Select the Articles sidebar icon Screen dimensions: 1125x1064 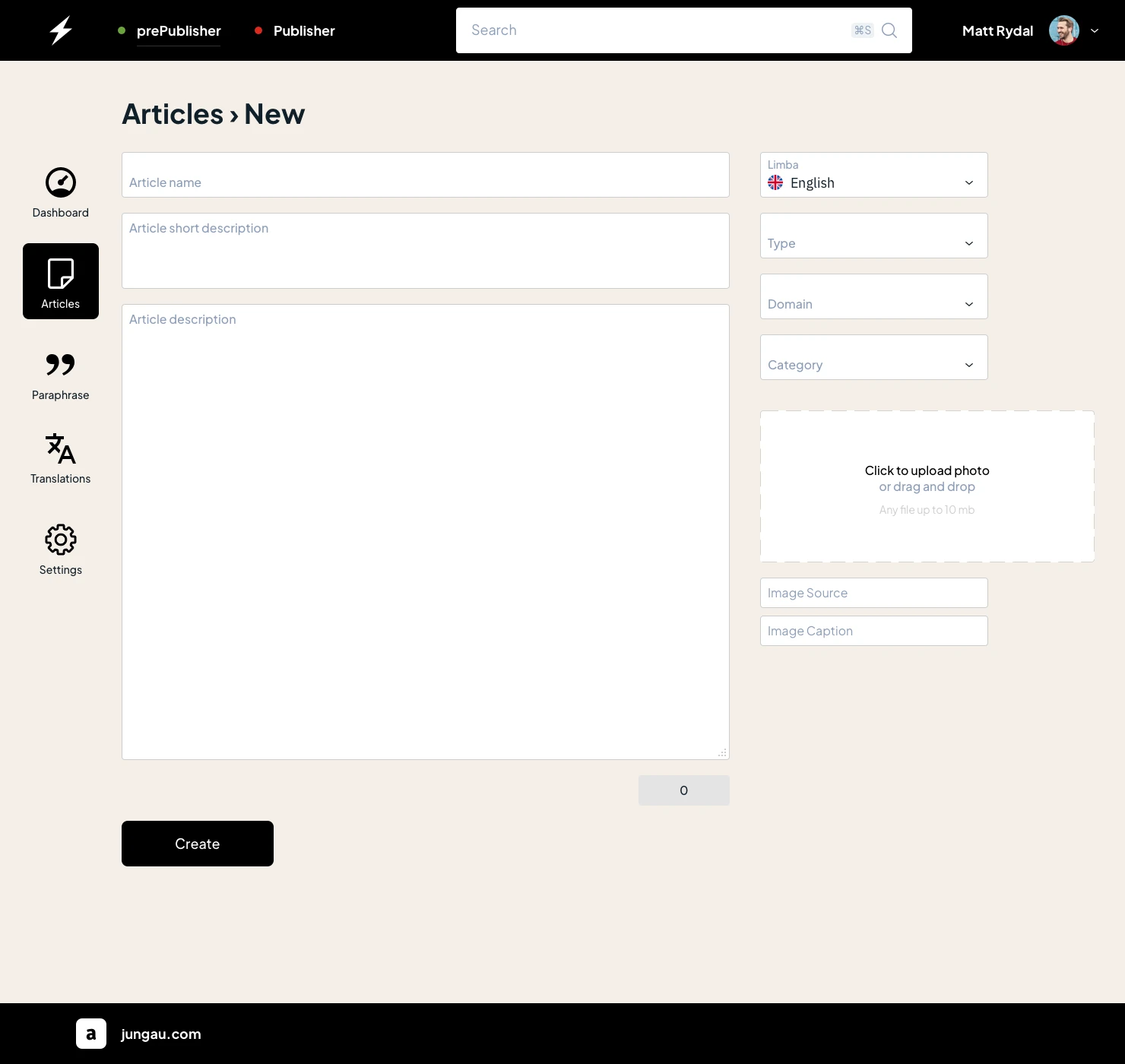[x=61, y=281]
